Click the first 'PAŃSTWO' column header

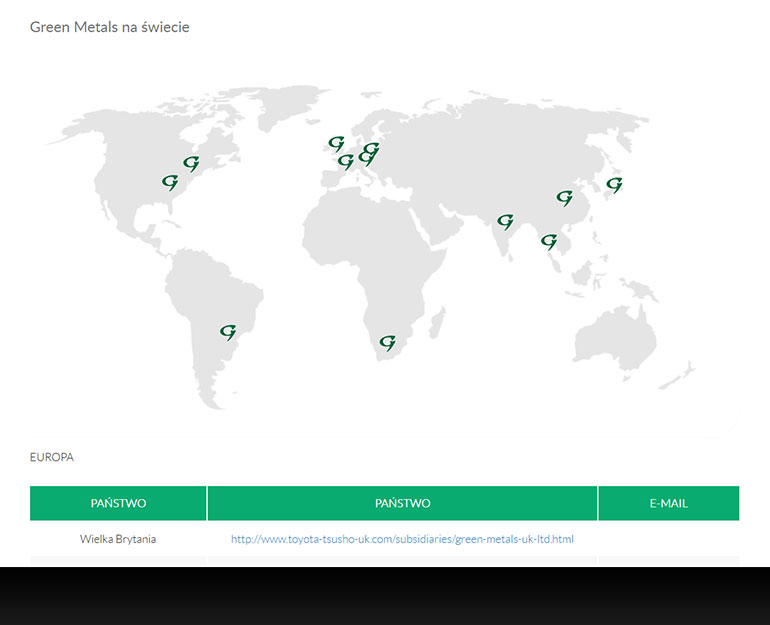(x=118, y=503)
